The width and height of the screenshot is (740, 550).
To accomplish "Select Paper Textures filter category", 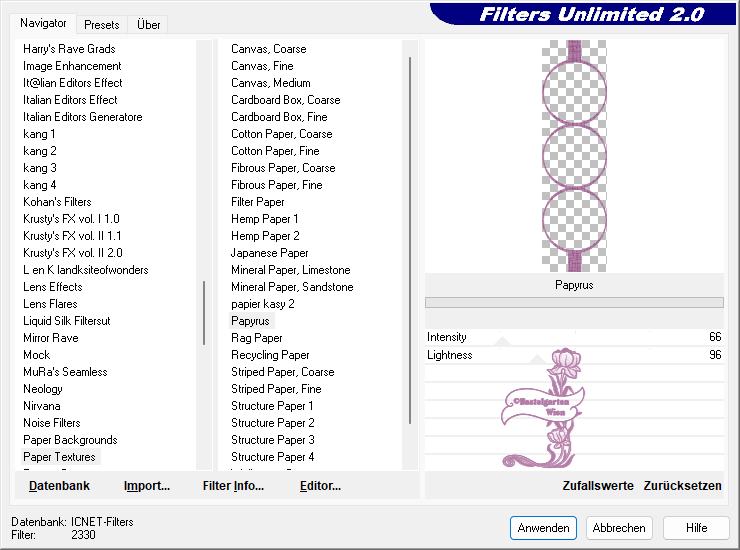I will tap(60, 457).
